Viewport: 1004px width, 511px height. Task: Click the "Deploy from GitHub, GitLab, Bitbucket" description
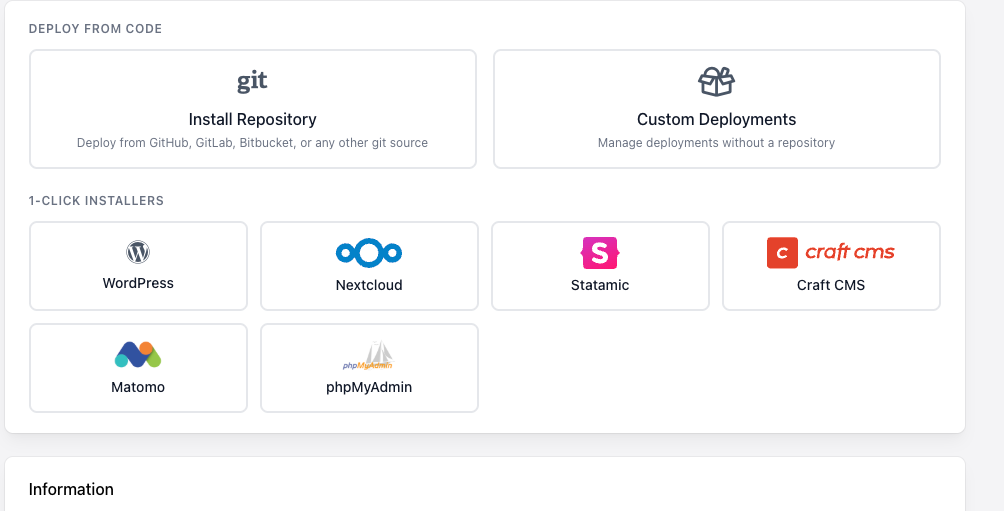click(252, 143)
